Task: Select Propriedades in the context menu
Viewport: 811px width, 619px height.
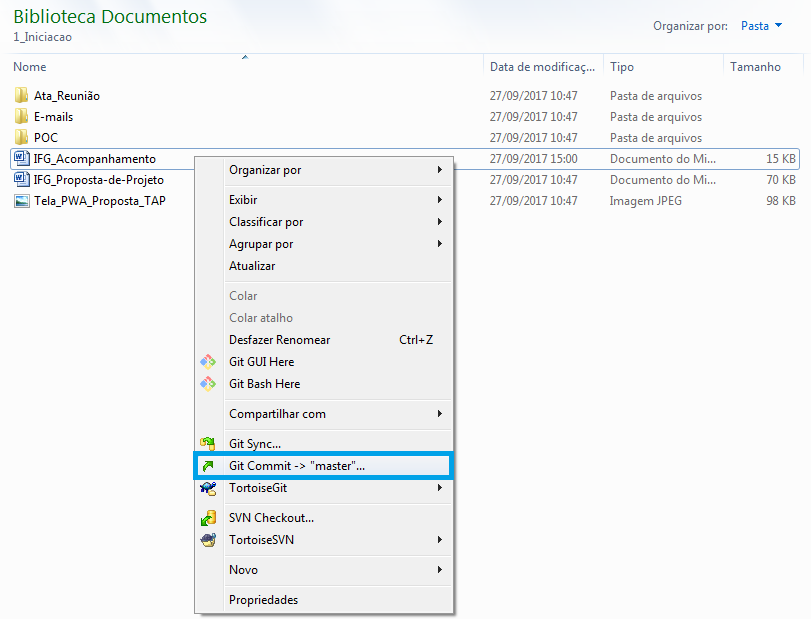Action: tap(263, 600)
